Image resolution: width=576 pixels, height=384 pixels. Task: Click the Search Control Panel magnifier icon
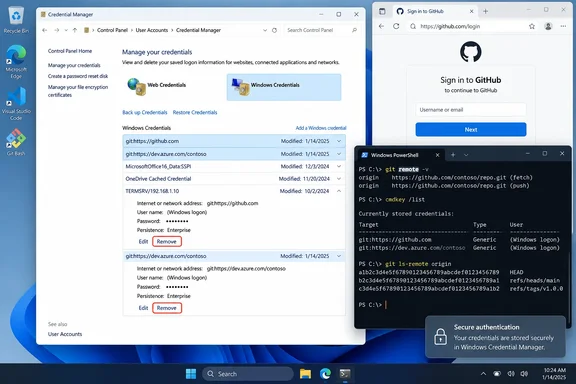[x=354, y=30]
